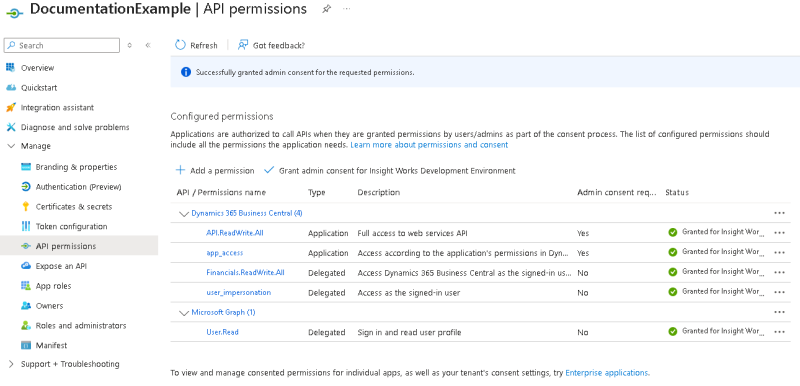Click the Diagnose and solve problems wrench icon

[x=11, y=127]
